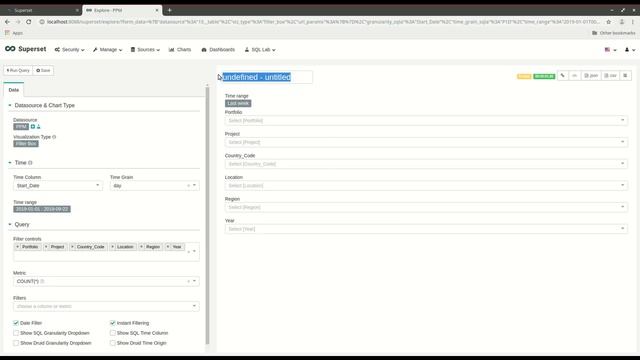640x360 pixels.
Task: Export the chart as .json
Action: [591, 76]
